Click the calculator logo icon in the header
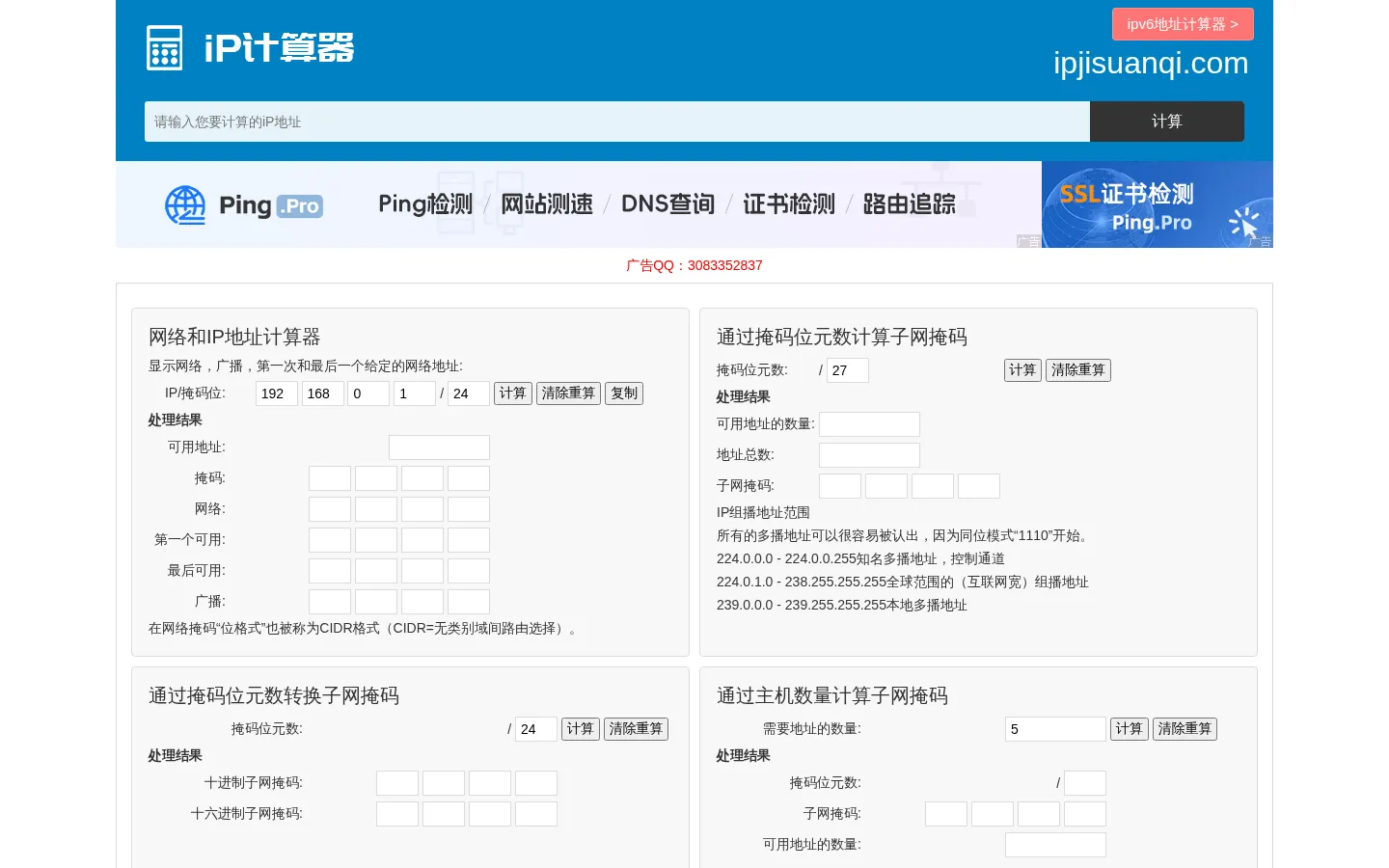This screenshot has height=868, width=1389. pyautogui.click(x=164, y=48)
